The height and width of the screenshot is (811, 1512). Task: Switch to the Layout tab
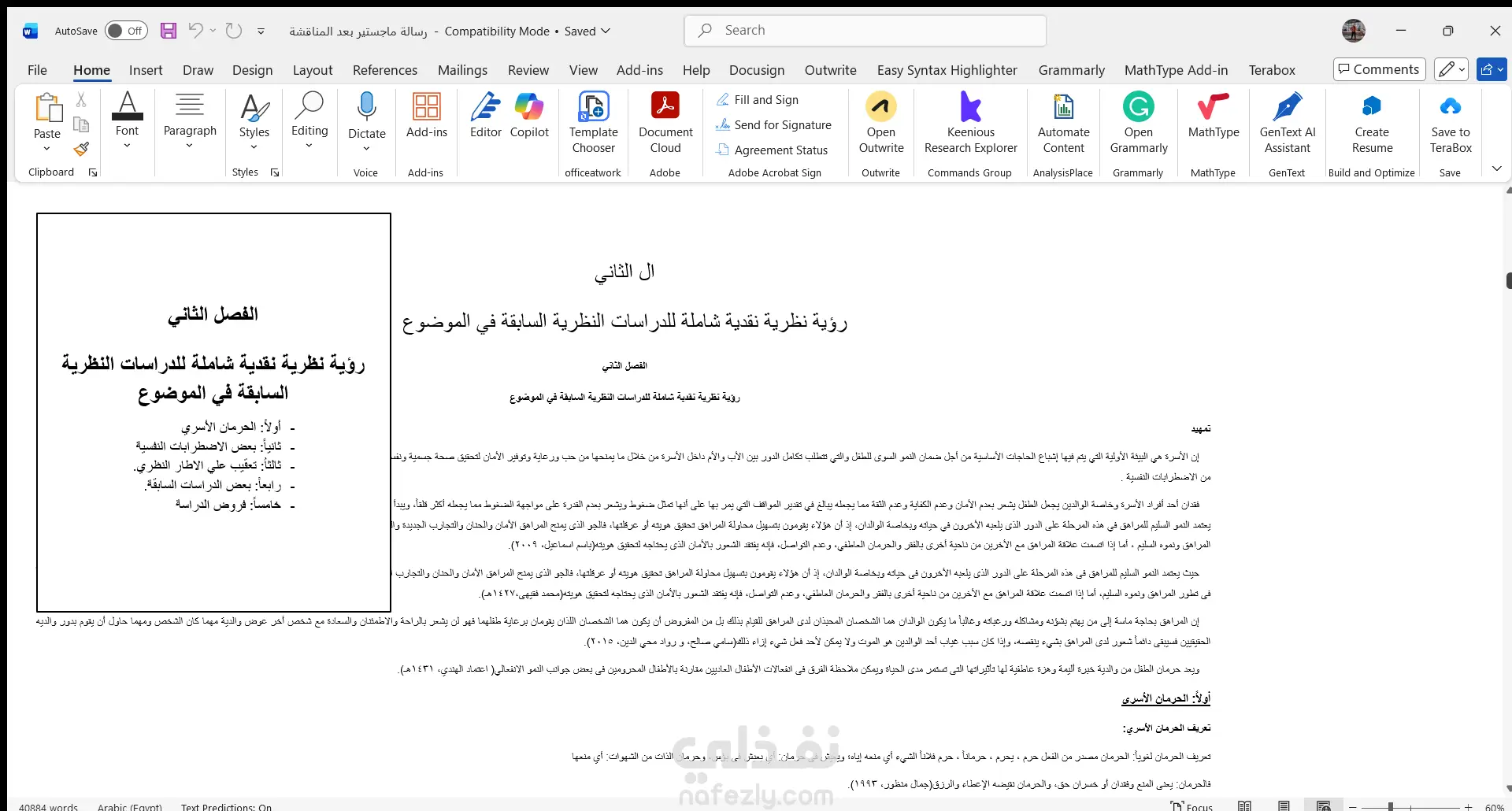pyautogui.click(x=313, y=70)
